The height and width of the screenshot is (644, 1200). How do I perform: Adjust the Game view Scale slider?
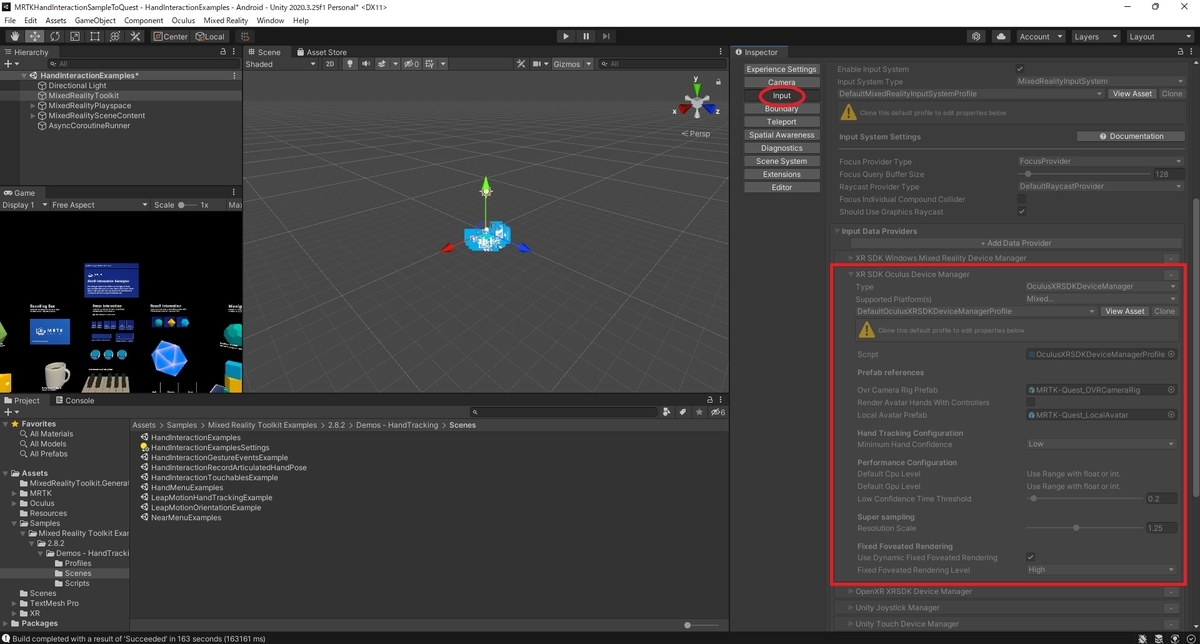coord(186,205)
